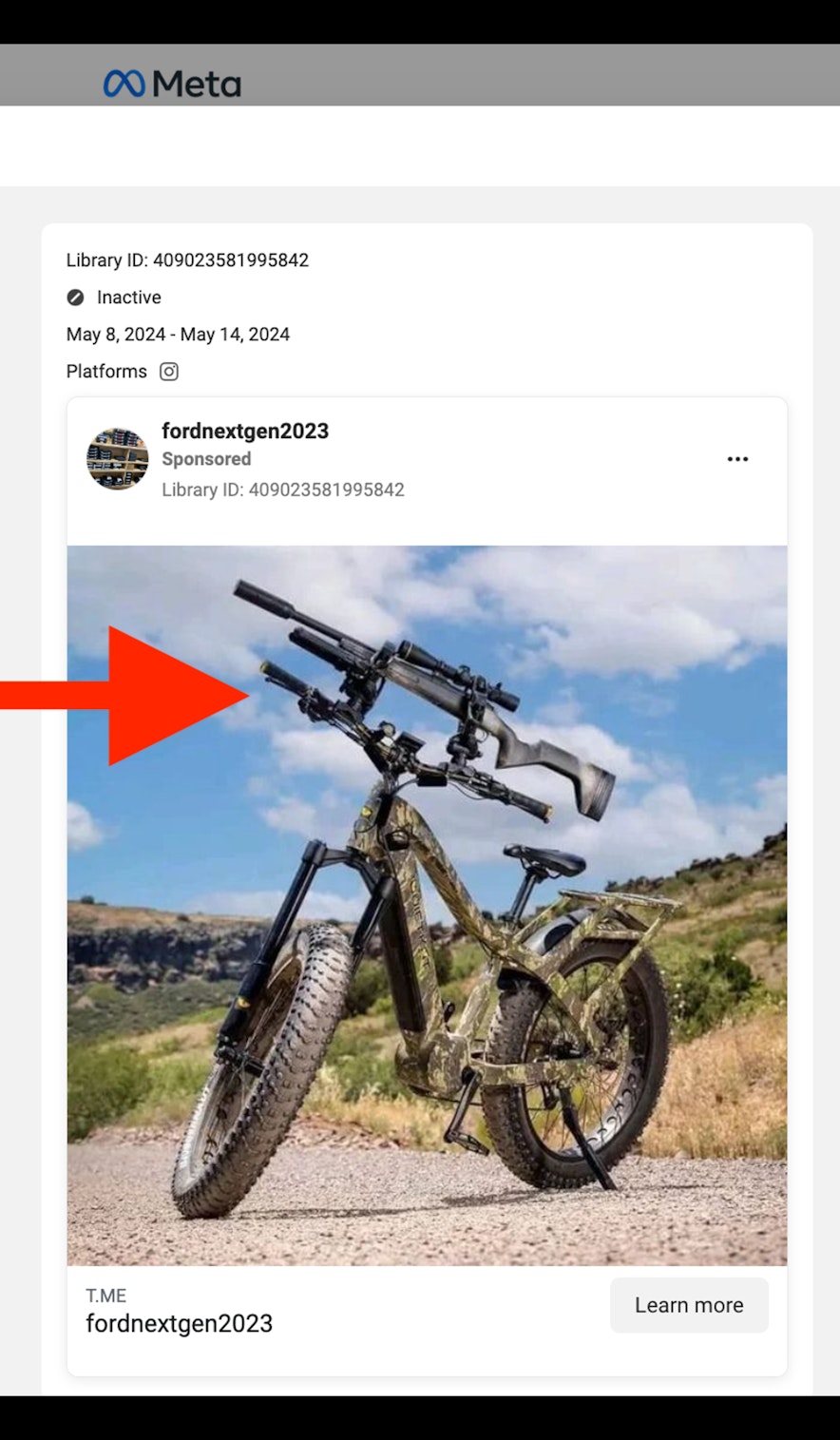Image resolution: width=840 pixels, height=1440 pixels.
Task: Click the Meta wordmark text
Action: pos(197,85)
